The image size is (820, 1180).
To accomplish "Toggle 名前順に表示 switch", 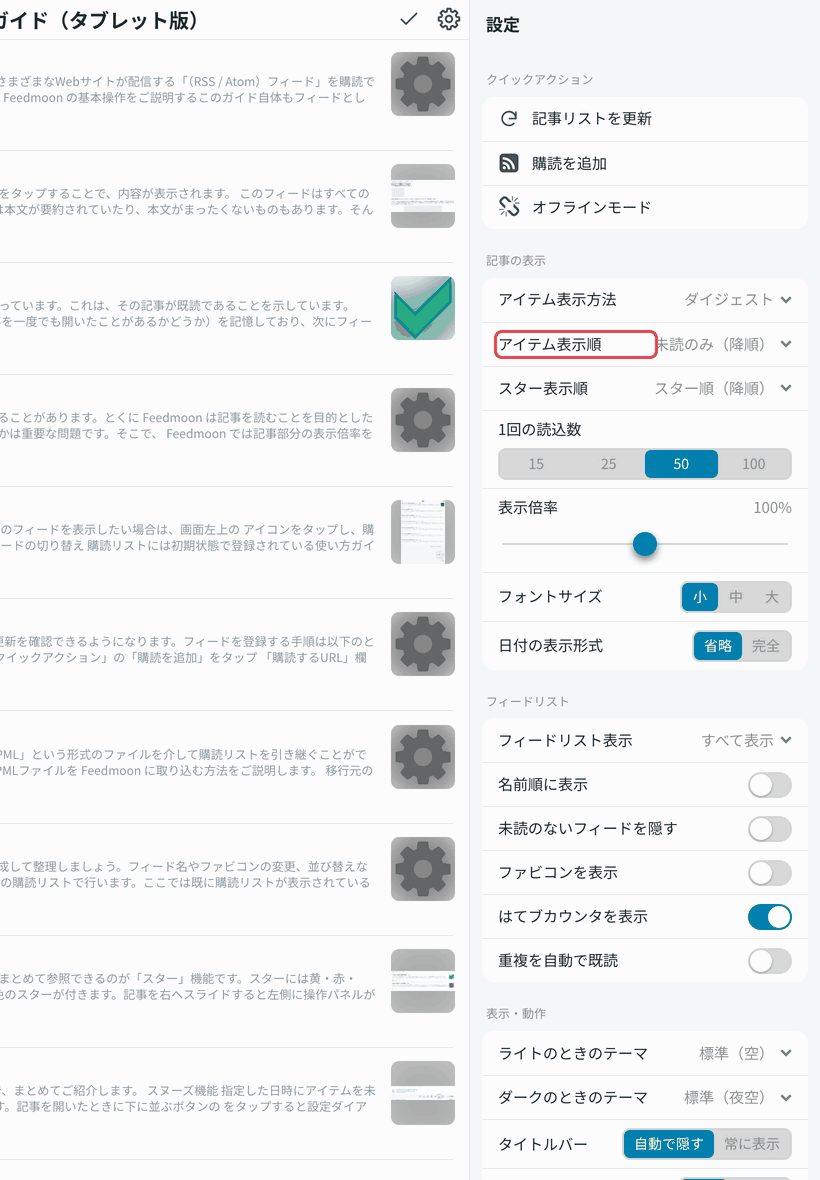I will 770,785.
